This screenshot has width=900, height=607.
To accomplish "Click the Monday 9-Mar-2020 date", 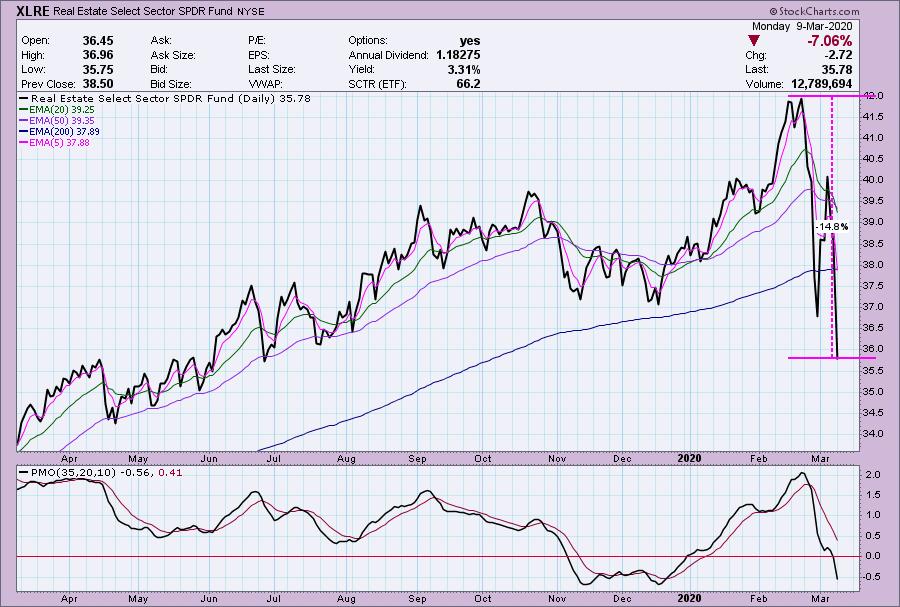I will (x=802, y=26).
